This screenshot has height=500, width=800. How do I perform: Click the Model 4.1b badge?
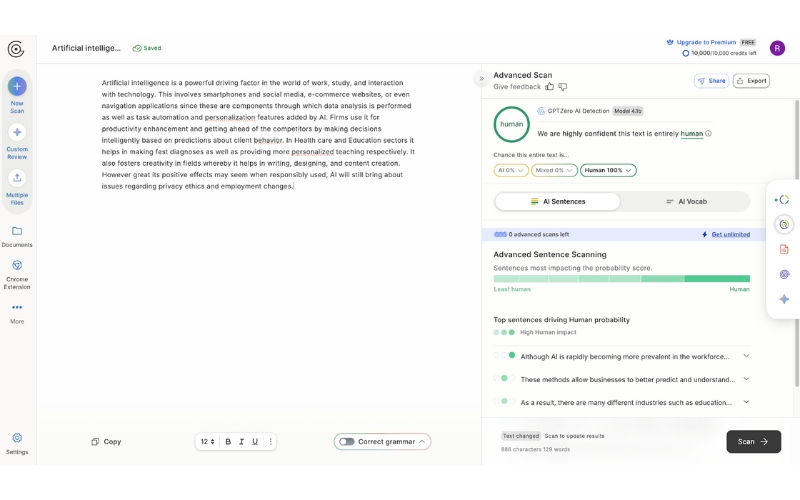[x=628, y=111]
